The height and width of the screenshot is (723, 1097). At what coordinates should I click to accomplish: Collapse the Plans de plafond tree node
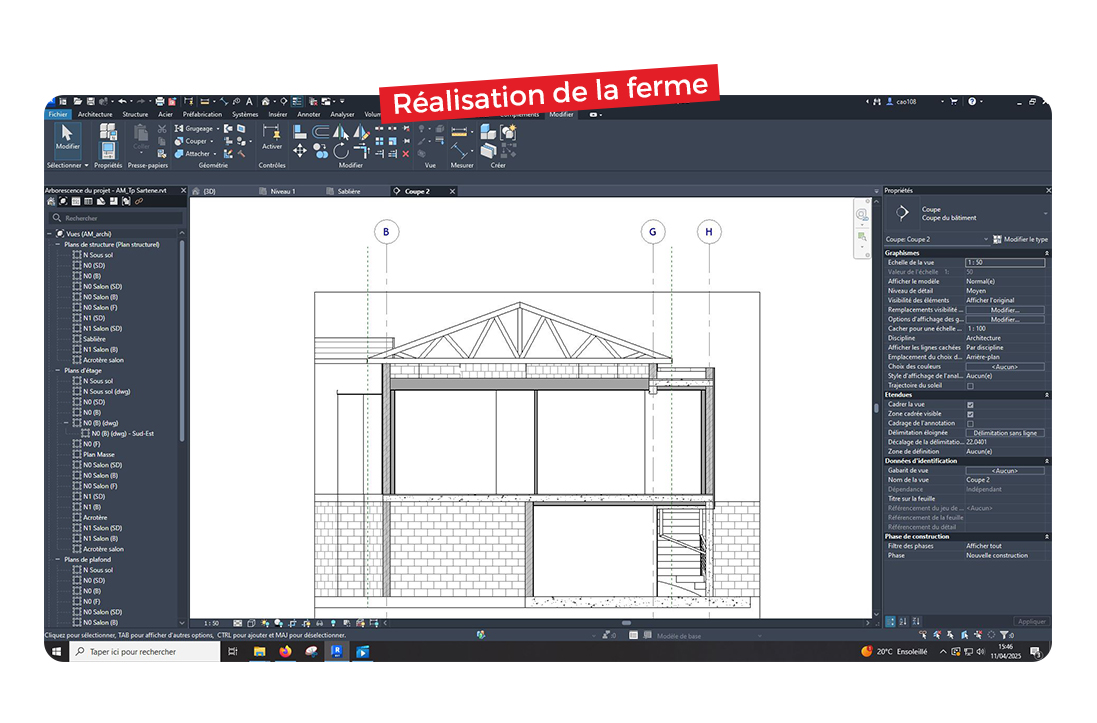(58, 560)
